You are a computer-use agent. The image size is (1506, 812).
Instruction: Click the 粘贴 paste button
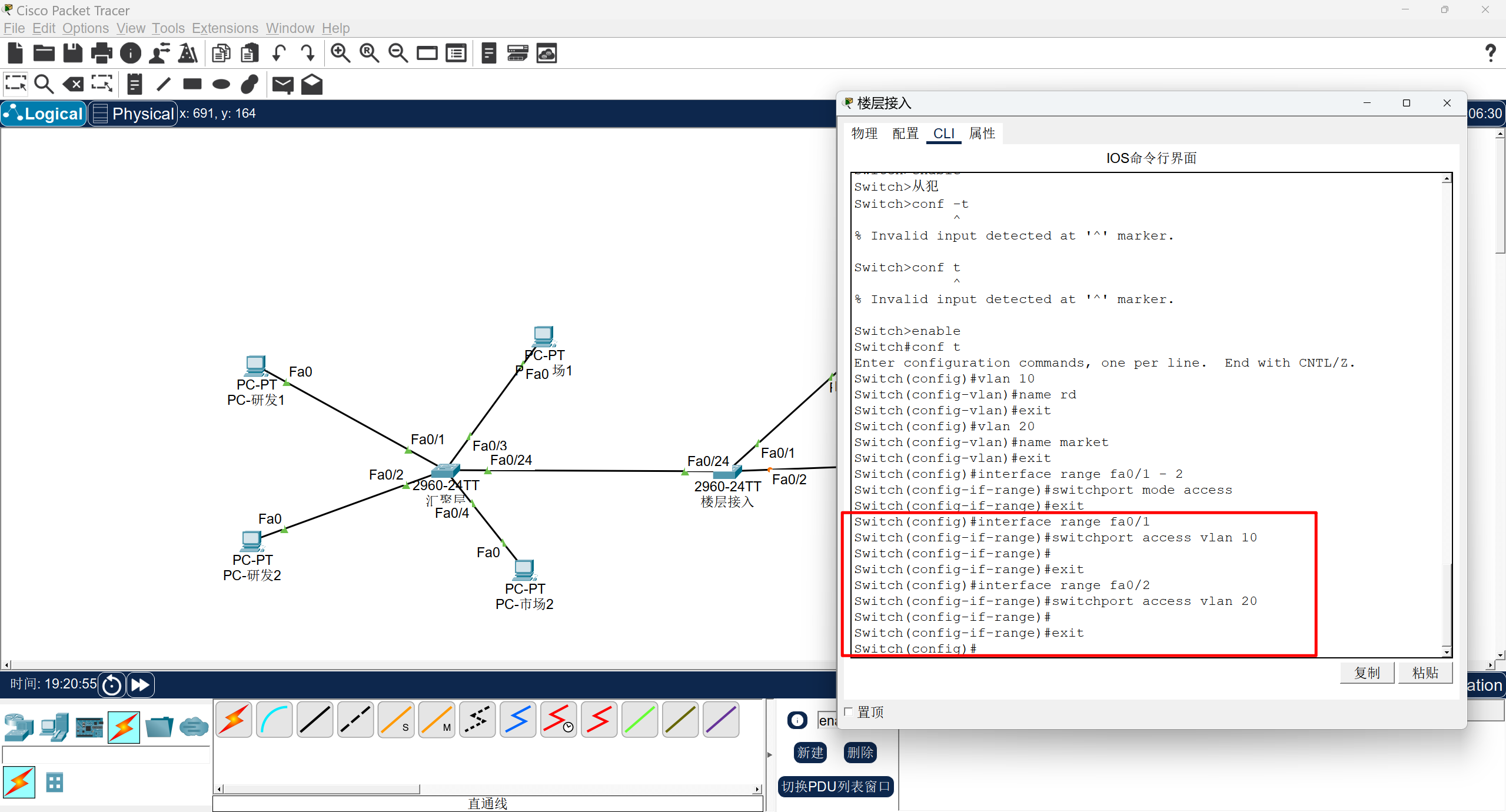(1425, 673)
